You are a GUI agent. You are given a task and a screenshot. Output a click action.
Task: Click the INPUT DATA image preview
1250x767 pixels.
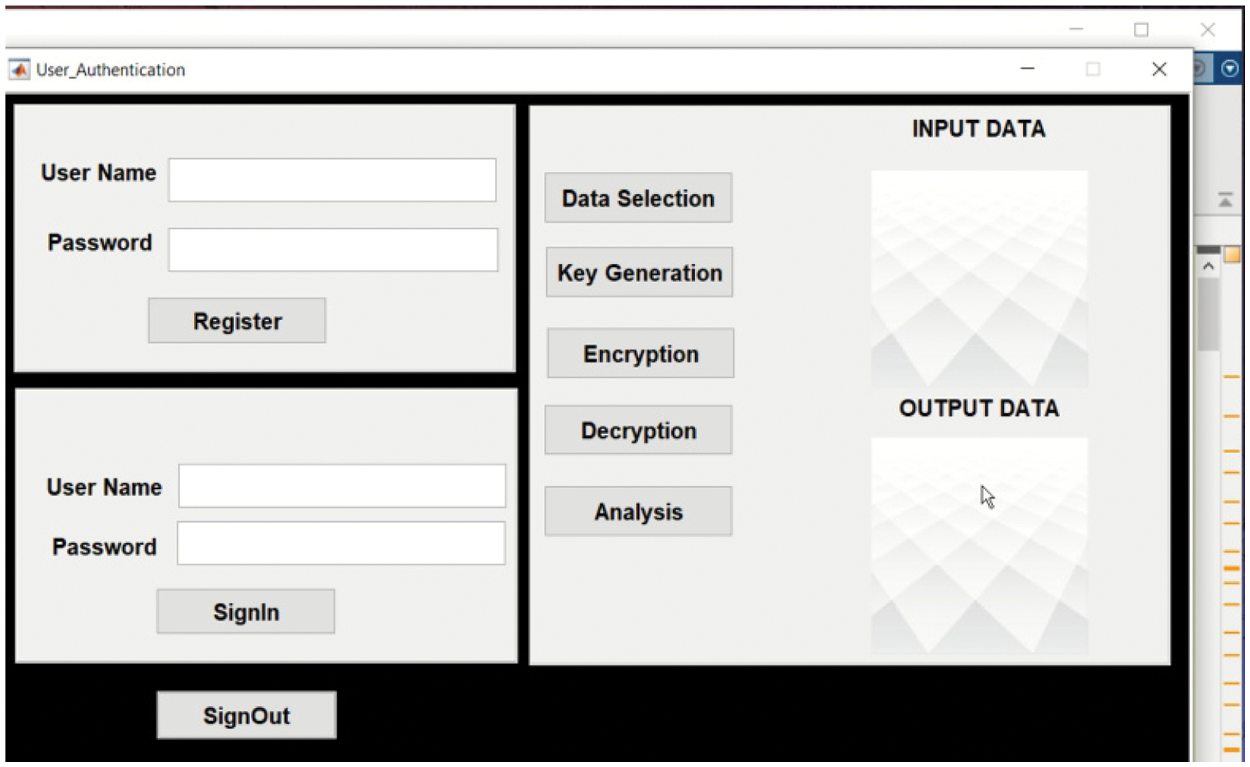[979, 278]
